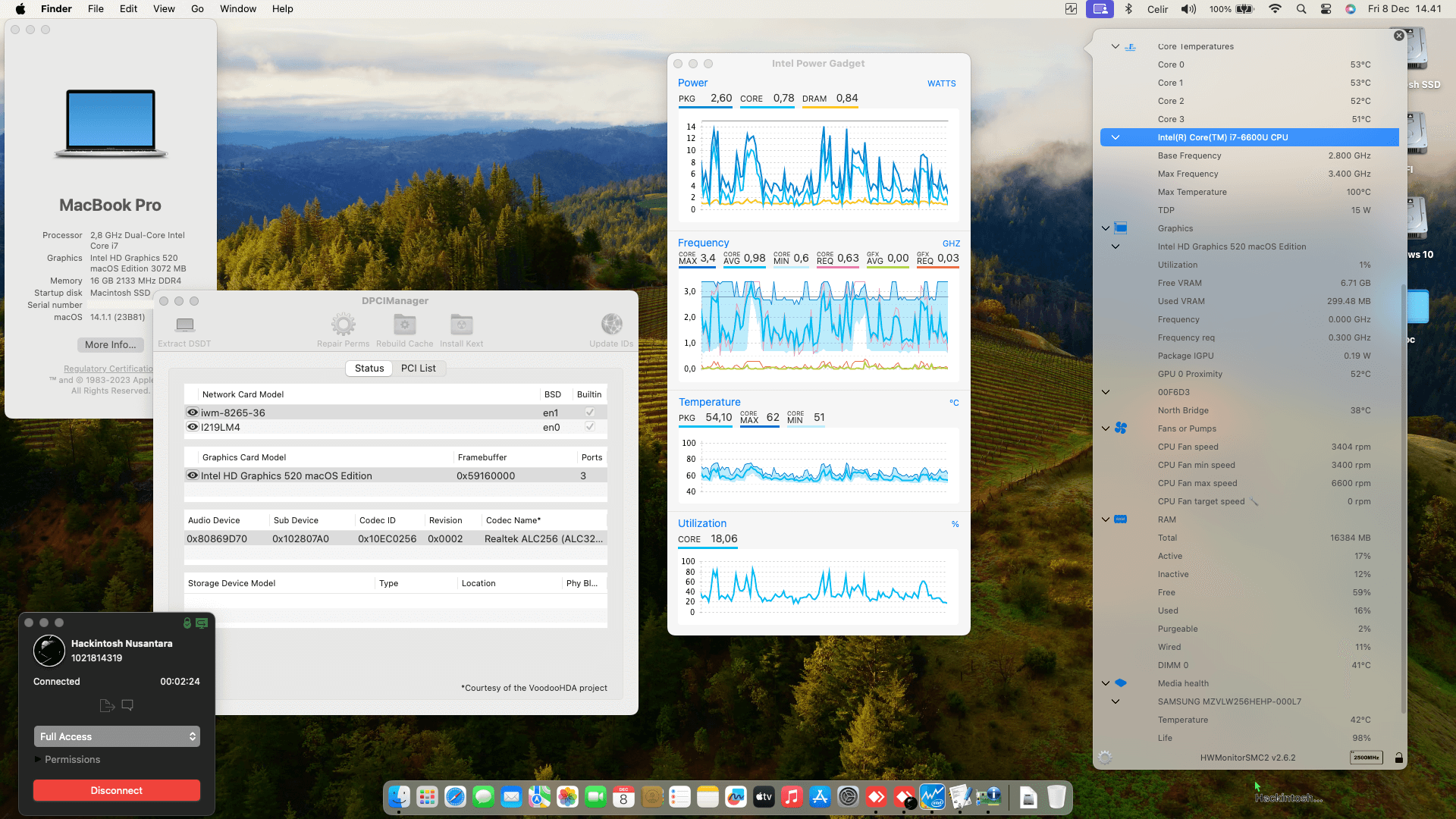Adjust the CPU Fan target speed control

coord(1254,501)
